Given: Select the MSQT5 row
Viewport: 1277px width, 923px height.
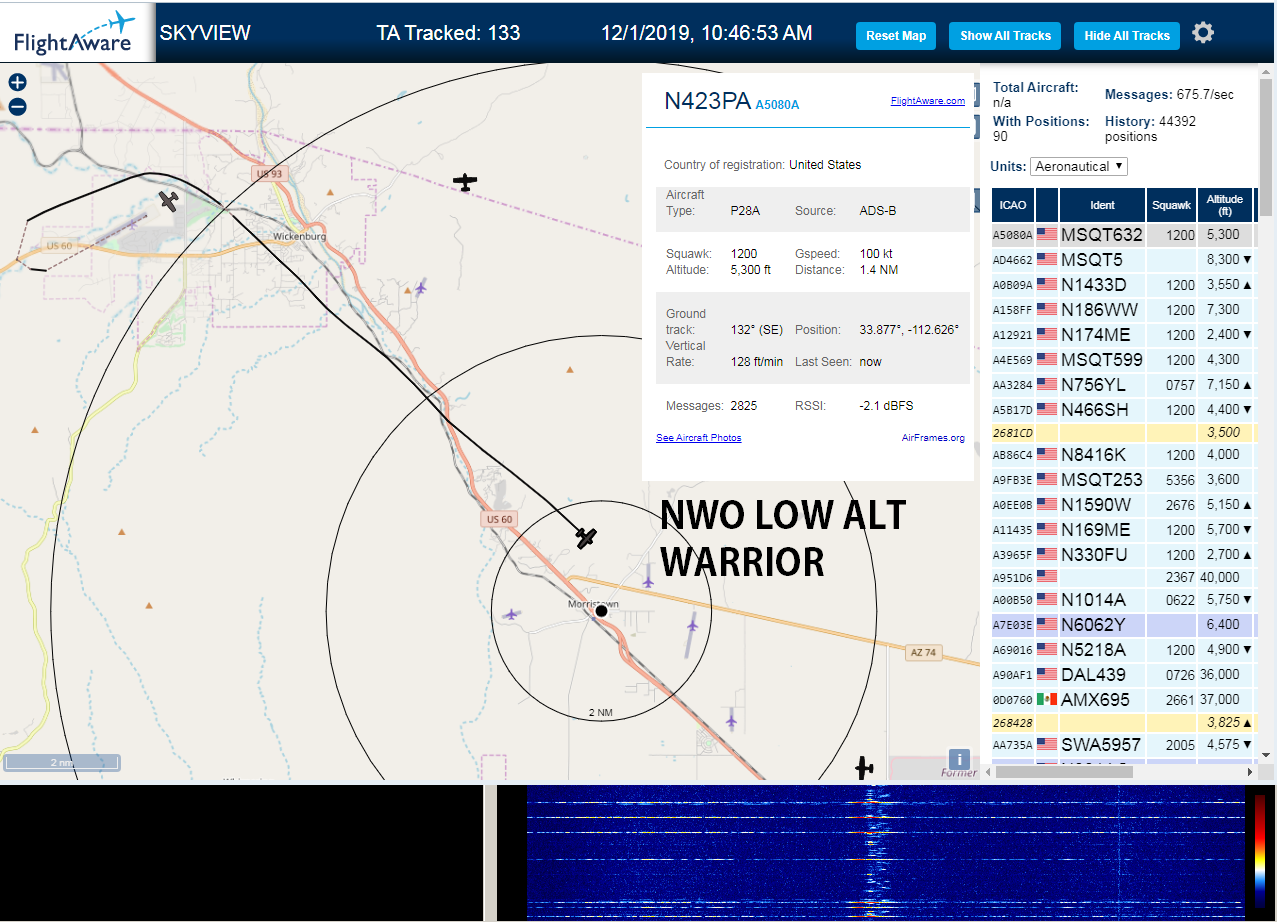Looking at the screenshot, I should pyautogui.click(x=1124, y=259).
